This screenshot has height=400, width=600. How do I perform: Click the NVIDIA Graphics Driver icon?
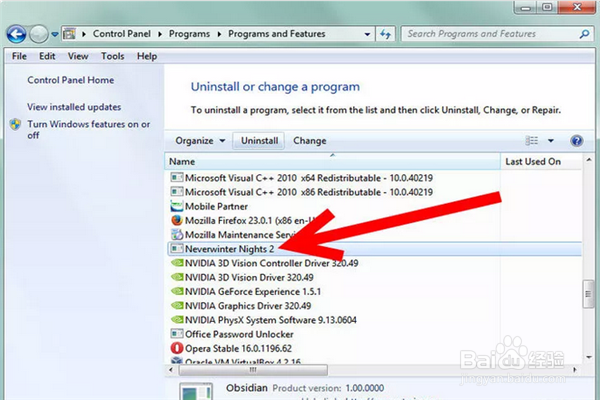tap(177, 305)
